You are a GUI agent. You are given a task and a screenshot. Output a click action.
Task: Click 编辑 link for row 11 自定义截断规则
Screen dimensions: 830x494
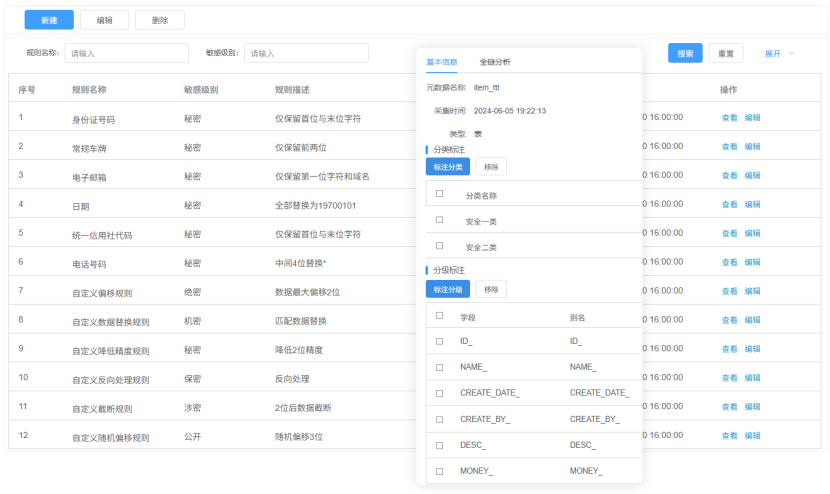(752, 407)
